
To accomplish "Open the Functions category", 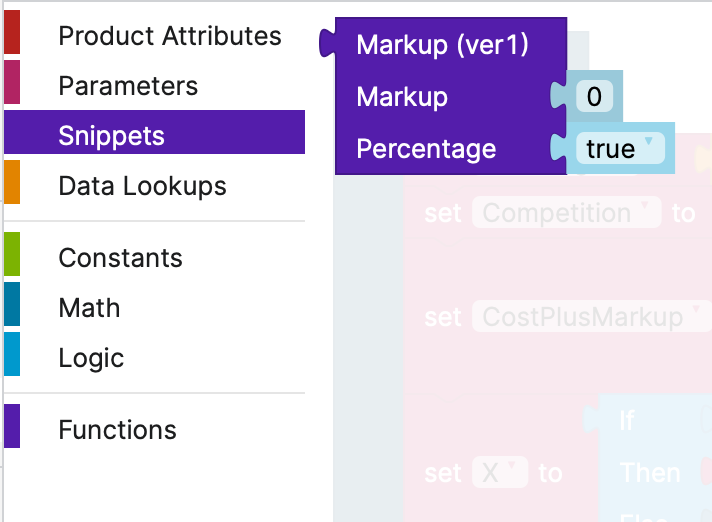I will point(117,430).
